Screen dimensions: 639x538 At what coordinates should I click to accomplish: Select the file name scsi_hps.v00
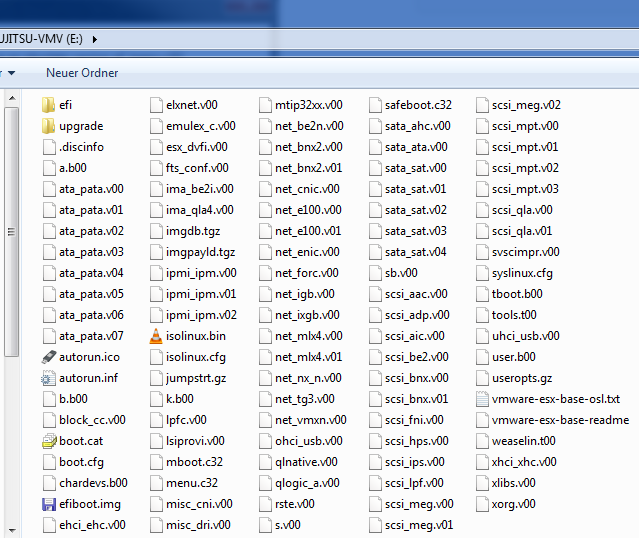pyautogui.click(x=416, y=441)
